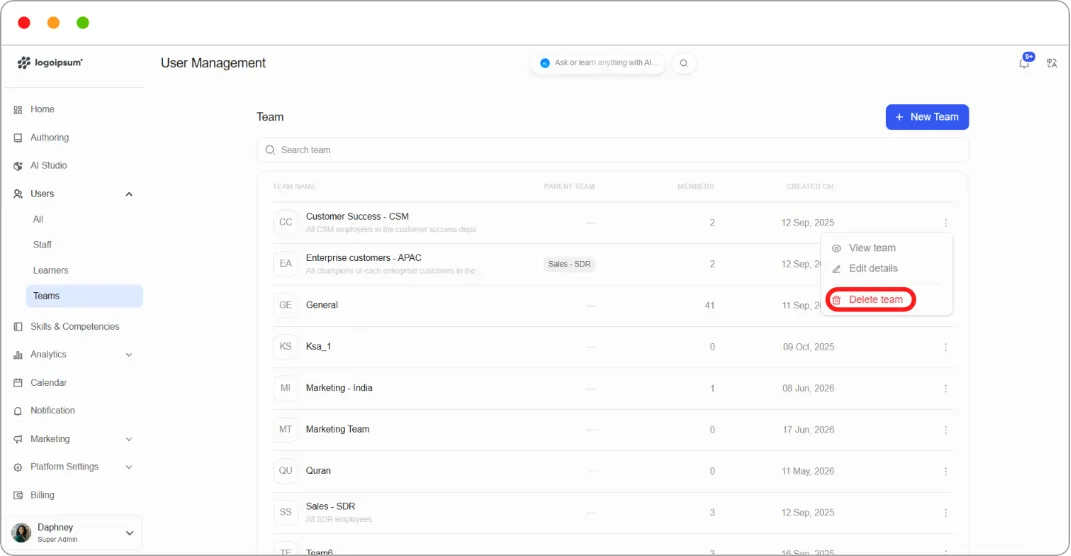Click the Analytics bar chart icon
The width and height of the screenshot is (1071, 556).
[18, 355]
